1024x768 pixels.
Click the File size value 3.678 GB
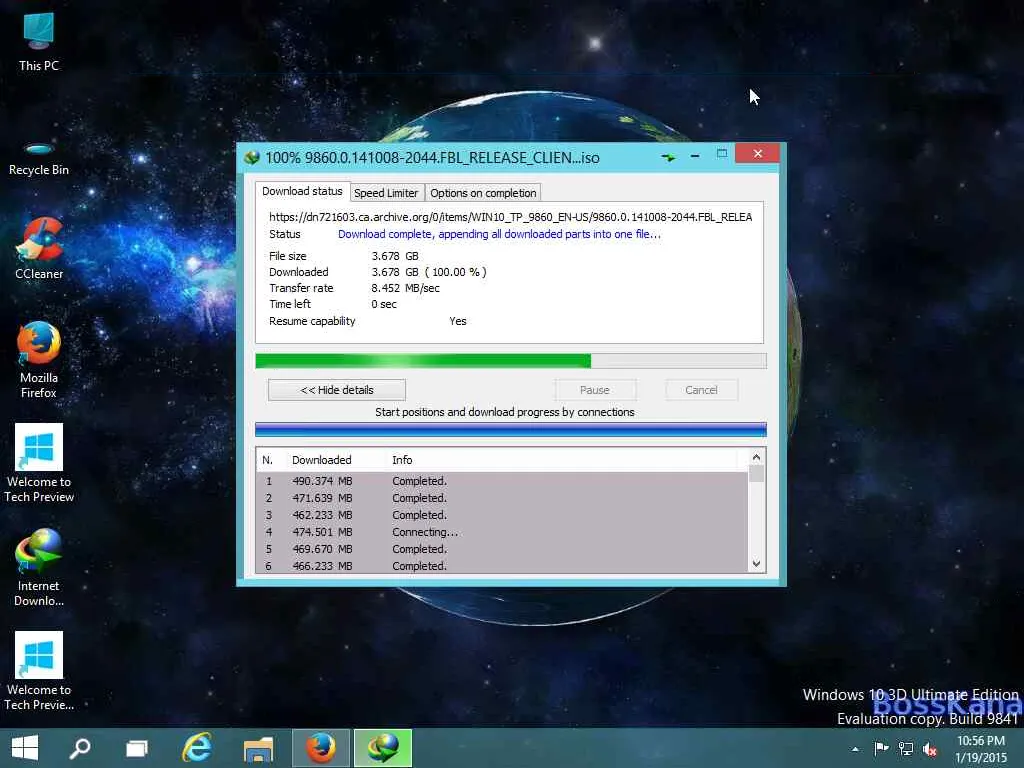click(395, 256)
